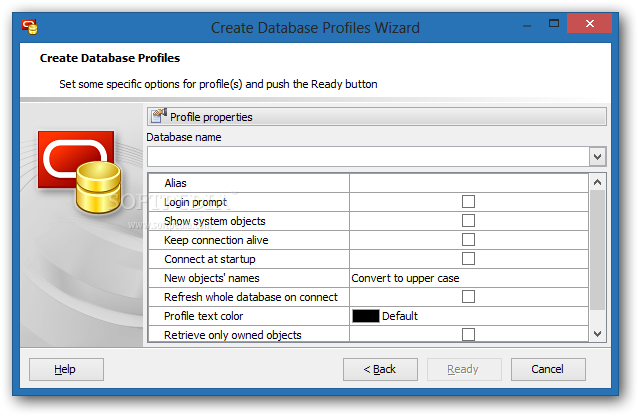This screenshot has height=416, width=639.
Task: Click the Alias value cell
Action: pyautogui.click(x=469, y=183)
